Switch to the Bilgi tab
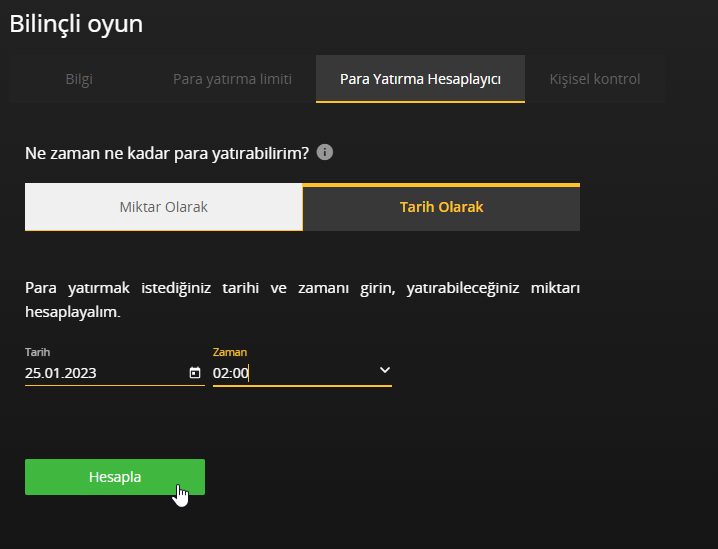 (79, 79)
